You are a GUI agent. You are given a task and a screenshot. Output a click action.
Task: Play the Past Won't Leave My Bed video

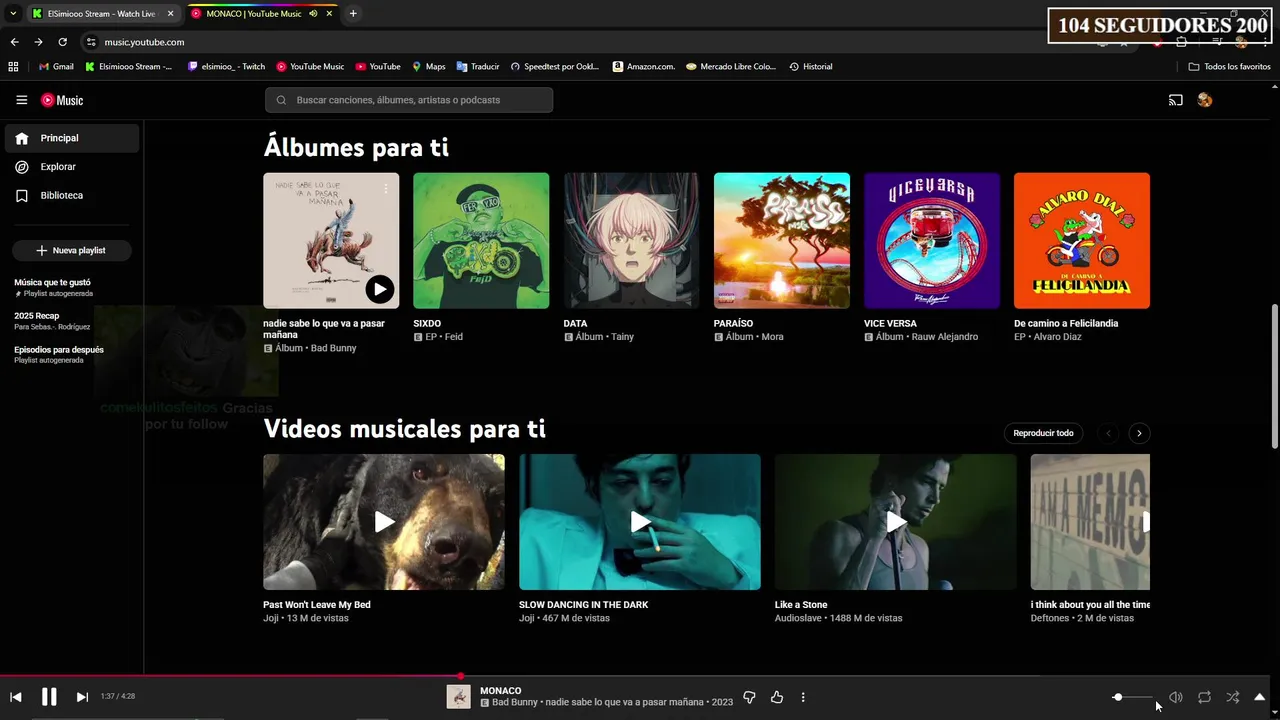(x=384, y=522)
